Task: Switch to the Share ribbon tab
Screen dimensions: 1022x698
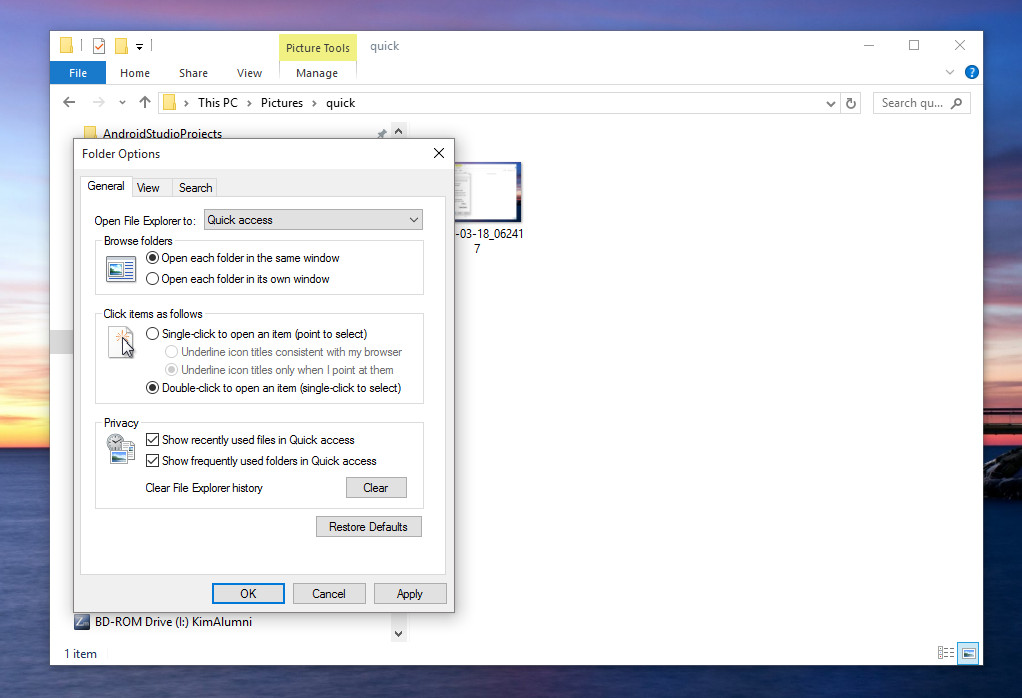Action: 194,73
